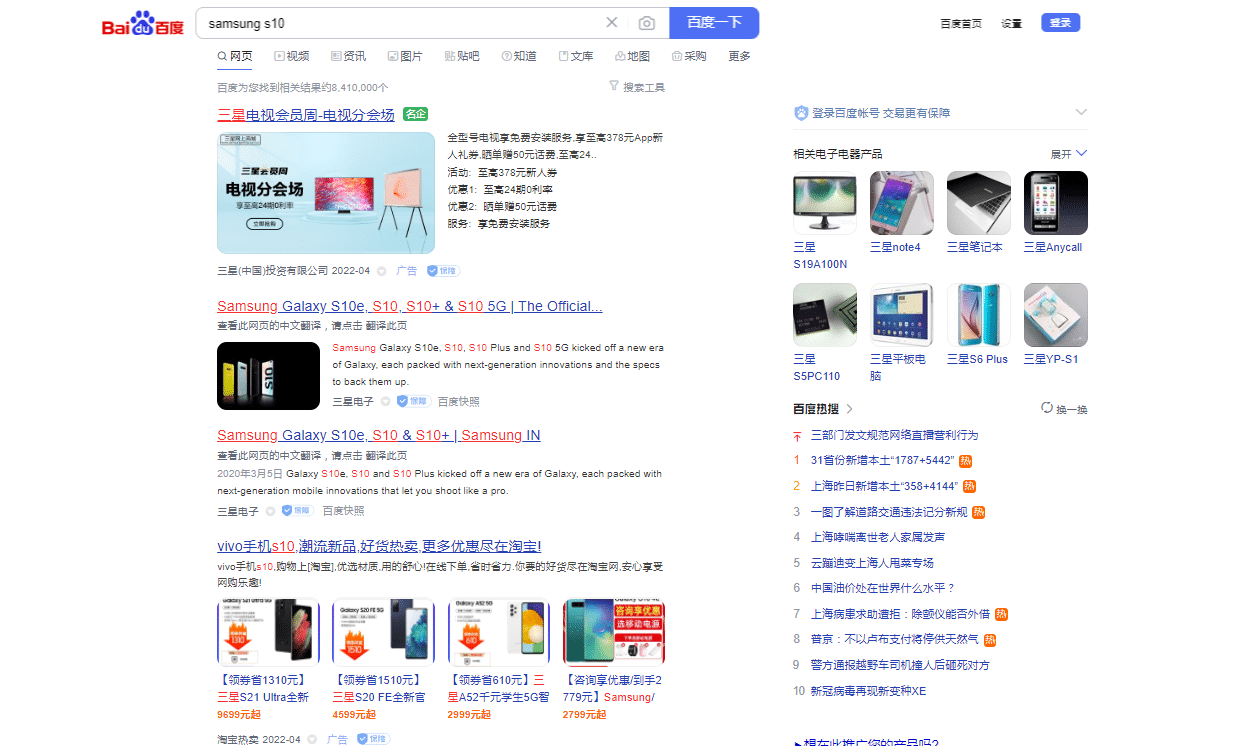Switch to the 视频 tab
Screen dimensions: 1258x746
[x=292, y=56]
